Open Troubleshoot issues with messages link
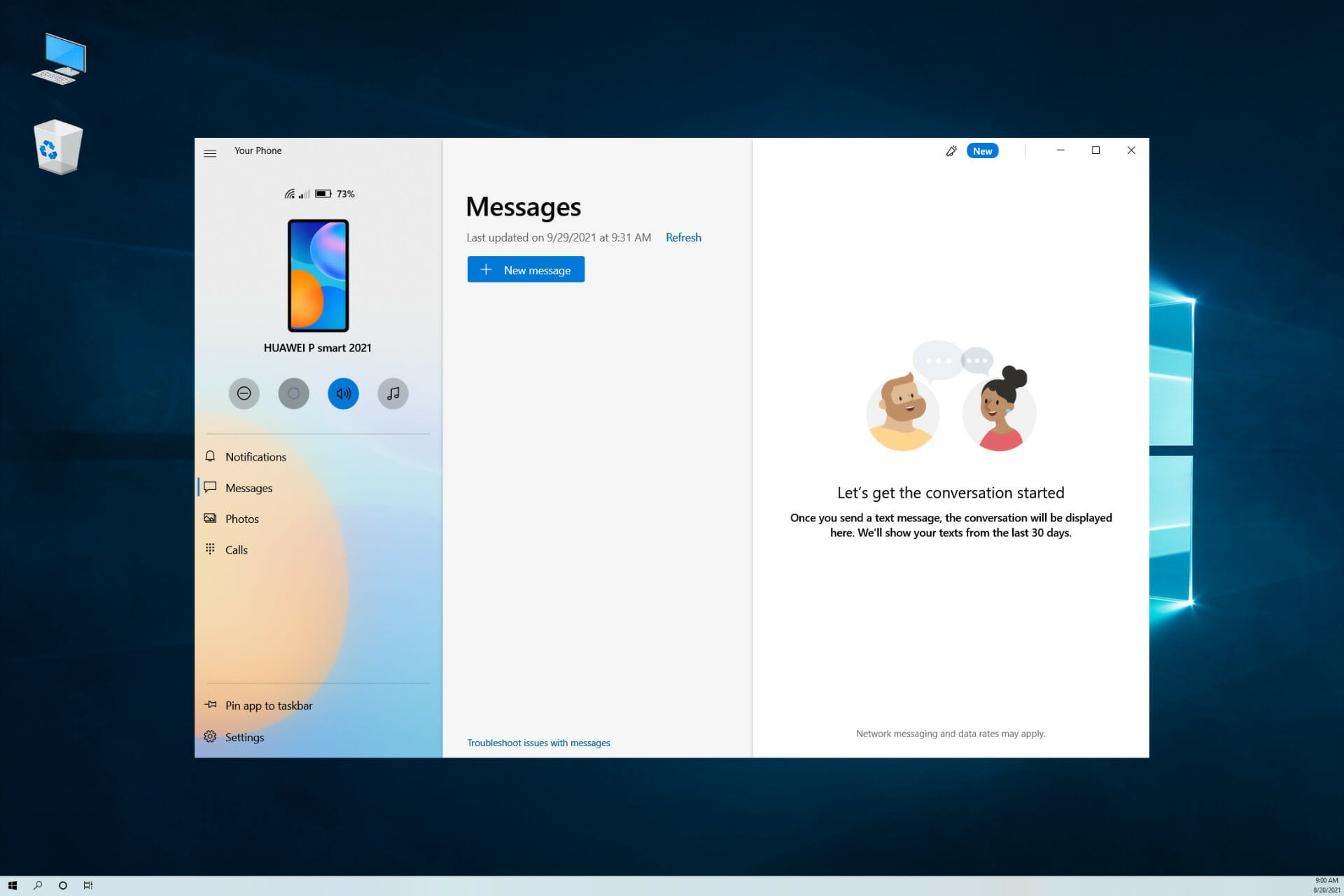 pos(538,743)
